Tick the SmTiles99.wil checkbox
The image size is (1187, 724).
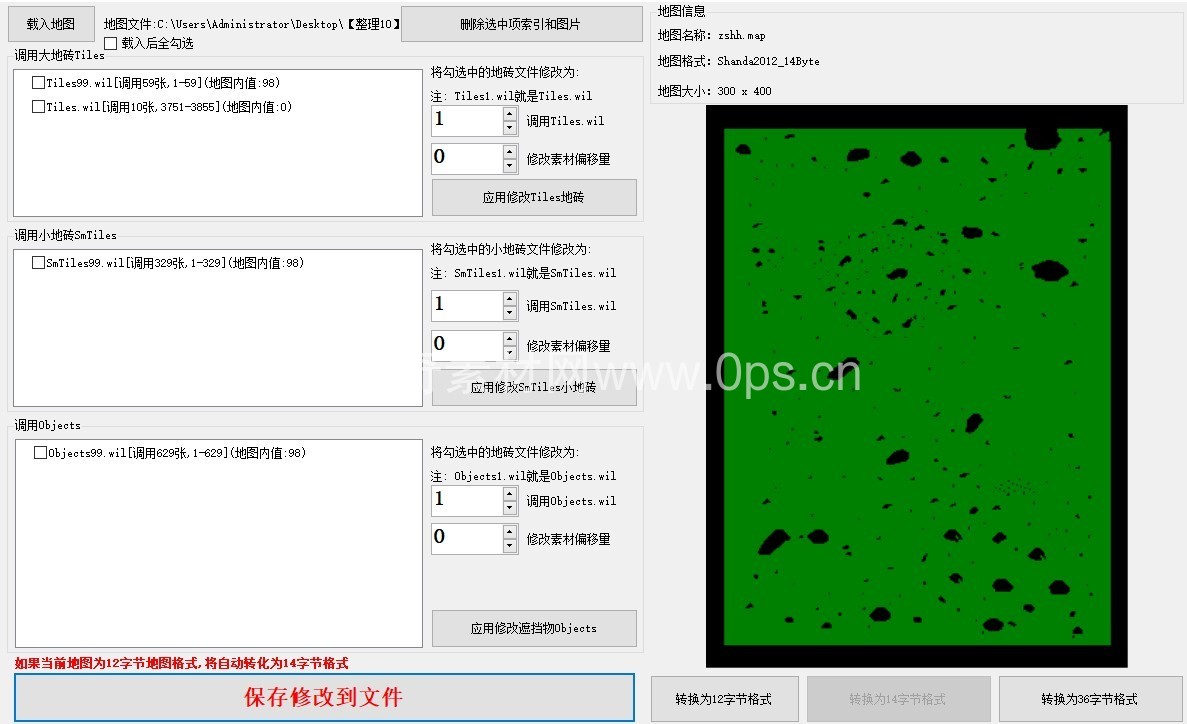coord(38,263)
